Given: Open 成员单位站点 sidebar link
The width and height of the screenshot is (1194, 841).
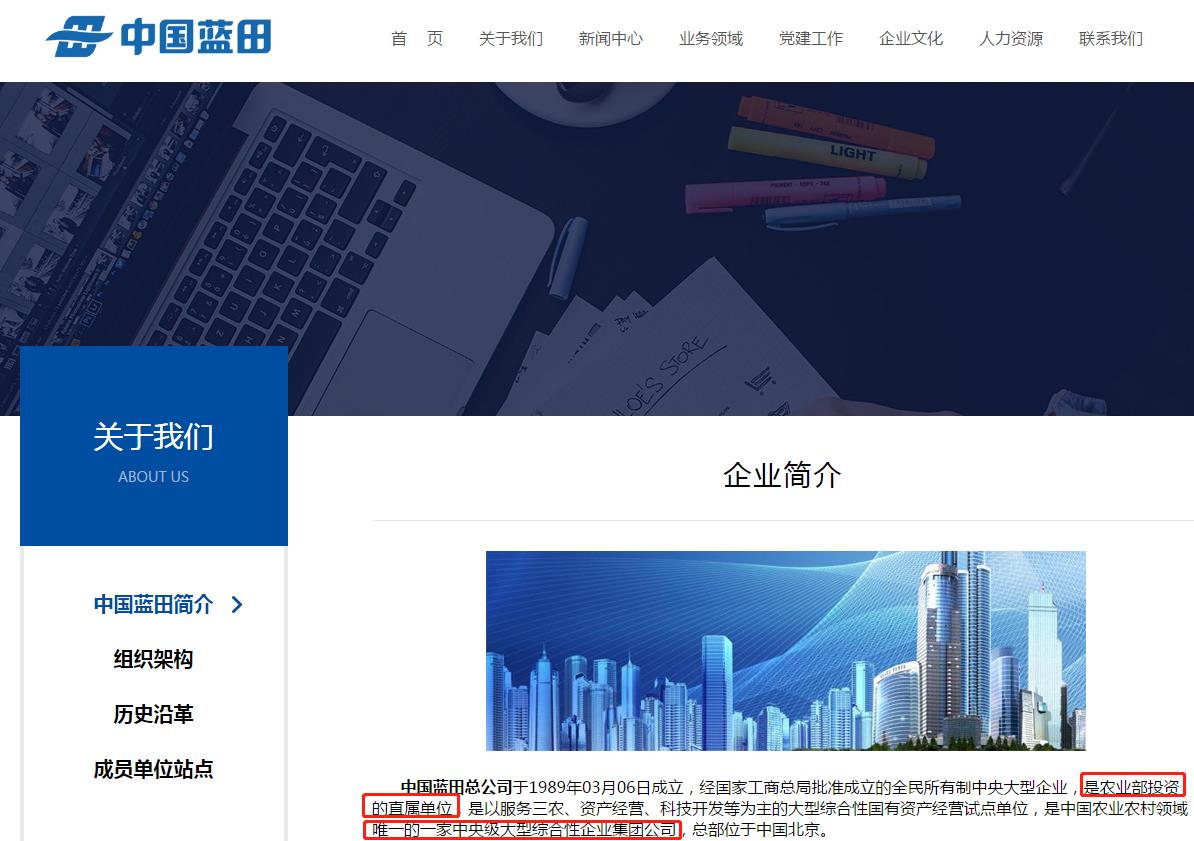Looking at the screenshot, I should click(153, 770).
